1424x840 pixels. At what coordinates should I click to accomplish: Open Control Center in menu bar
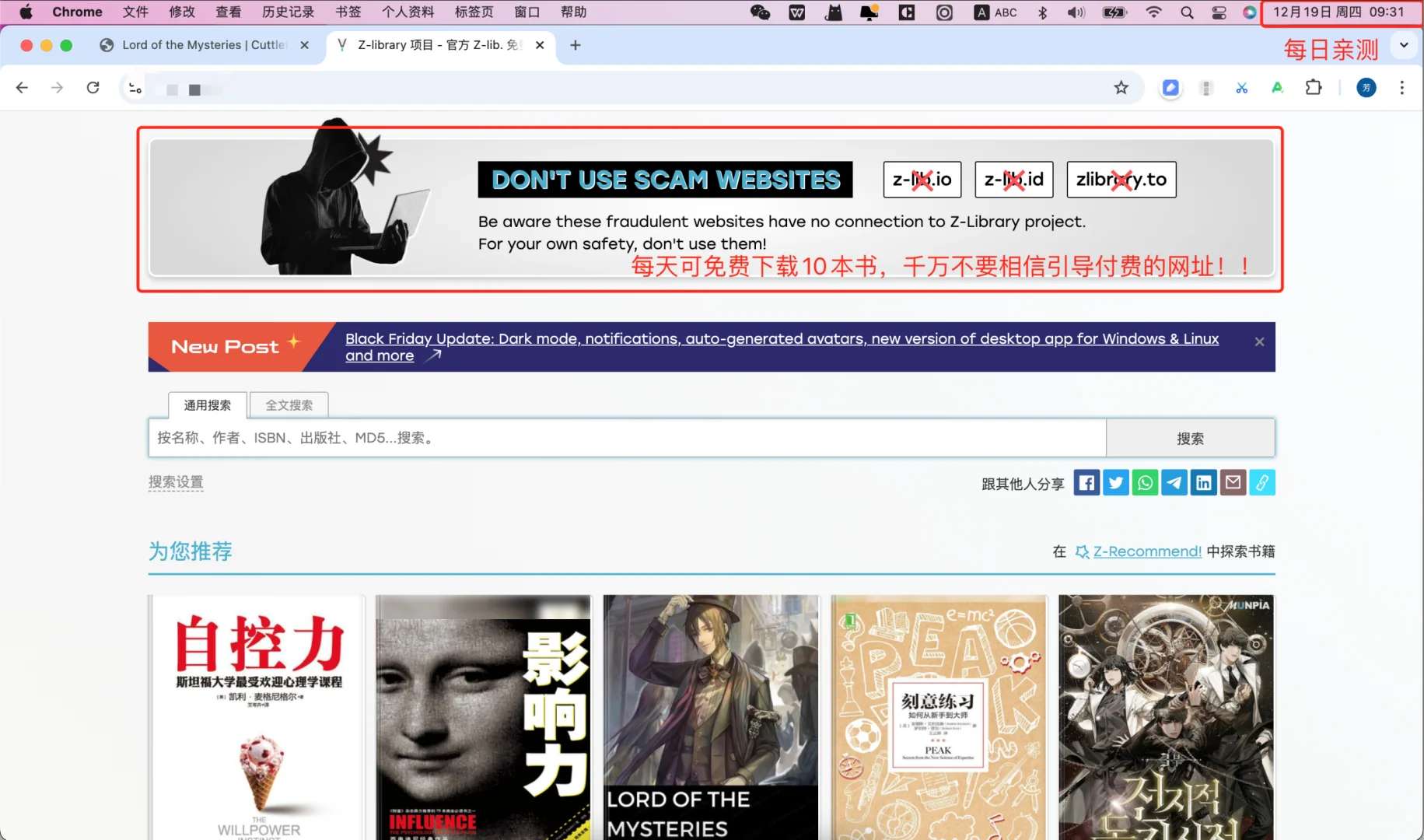(x=1219, y=12)
